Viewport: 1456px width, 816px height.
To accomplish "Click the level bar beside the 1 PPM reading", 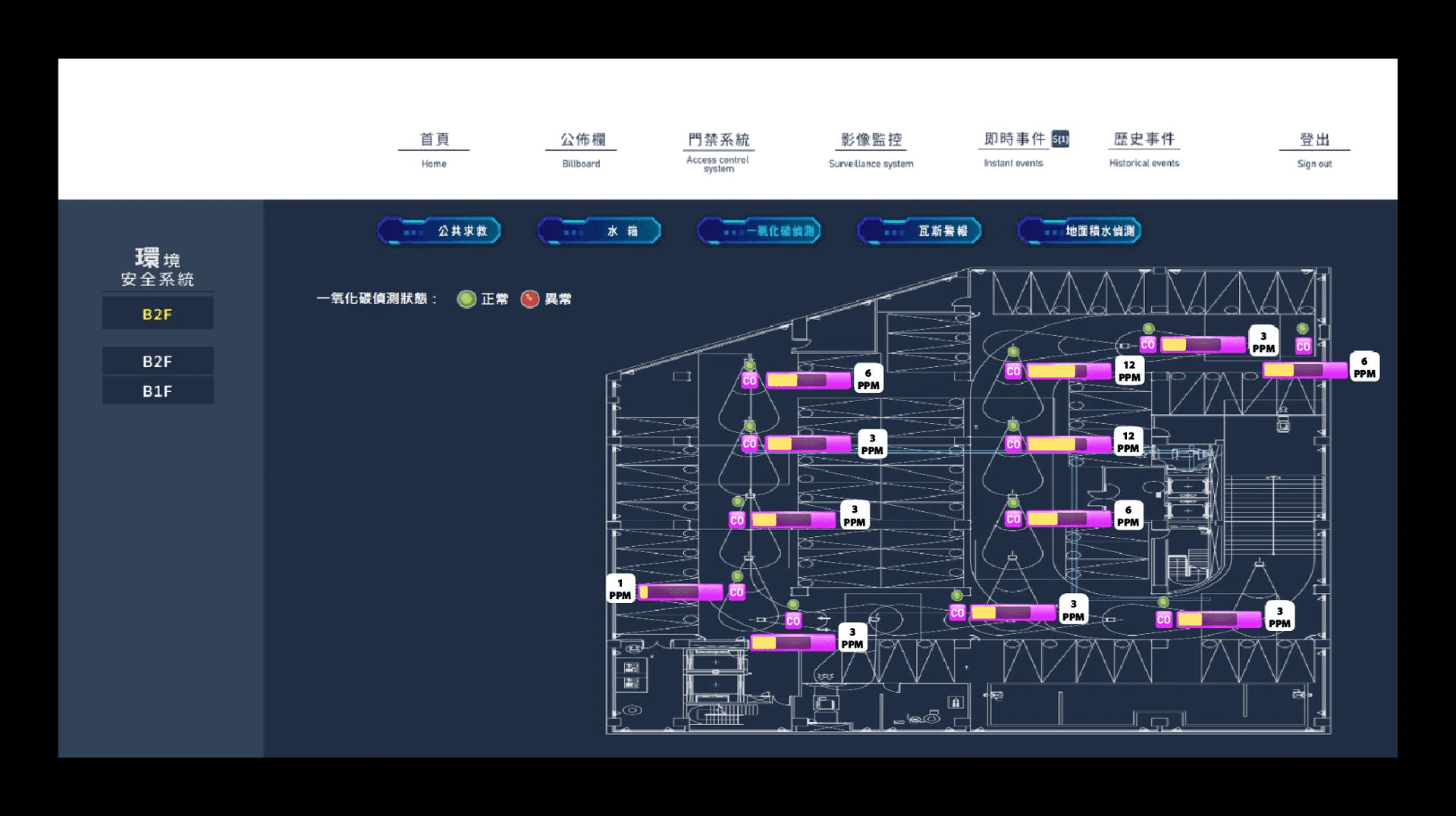I will pos(680,592).
